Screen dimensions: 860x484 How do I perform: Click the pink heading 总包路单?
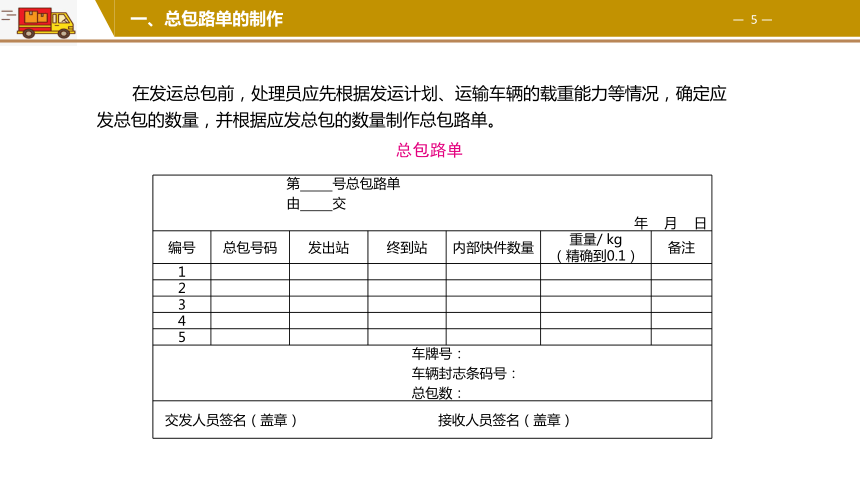click(429, 150)
